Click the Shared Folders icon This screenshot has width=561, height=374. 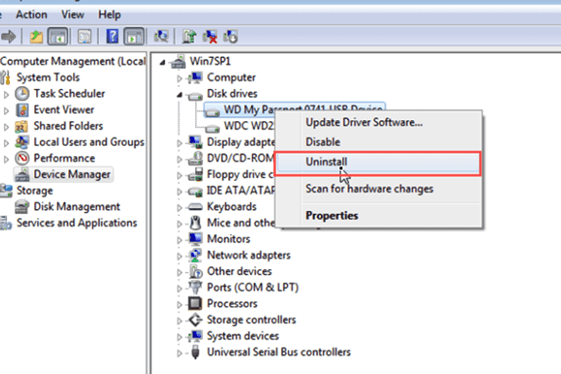(21, 126)
